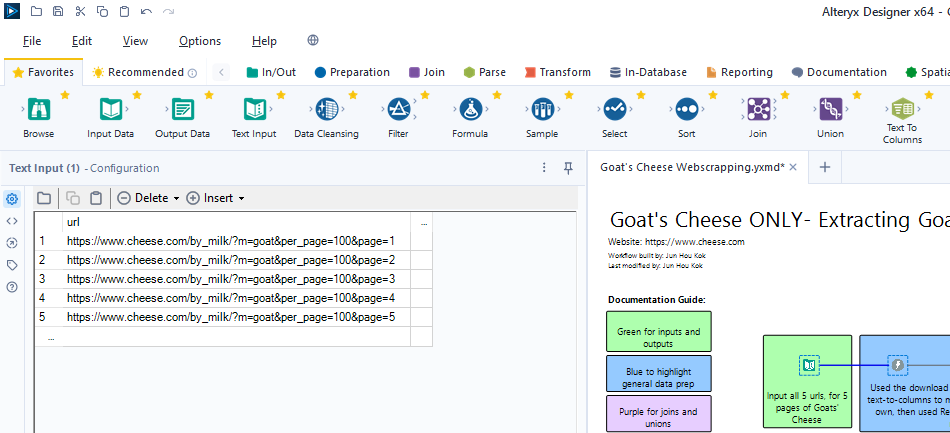Switch to the Parse tool category
The image size is (950, 433).
click(x=484, y=73)
